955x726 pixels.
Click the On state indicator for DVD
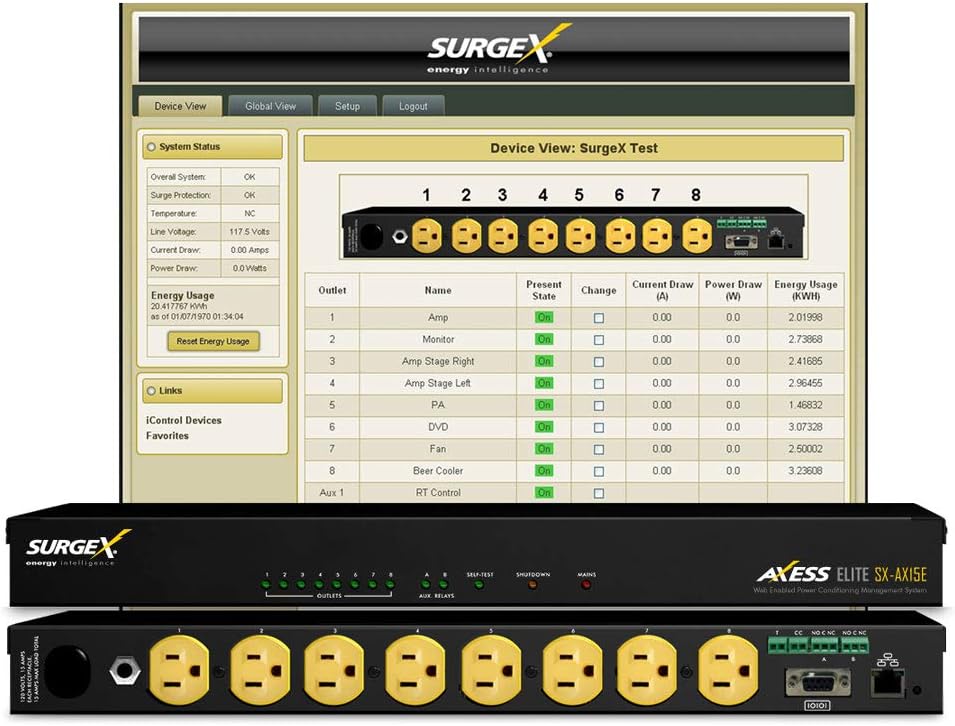(x=544, y=427)
